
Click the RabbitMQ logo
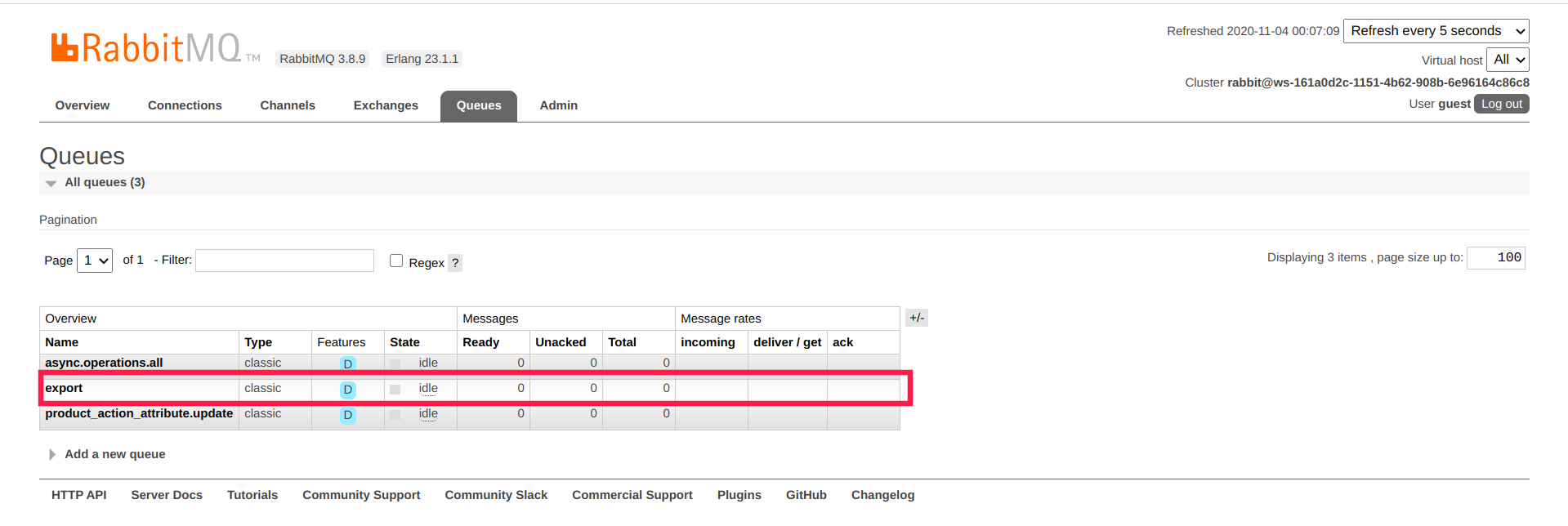click(x=147, y=48)
